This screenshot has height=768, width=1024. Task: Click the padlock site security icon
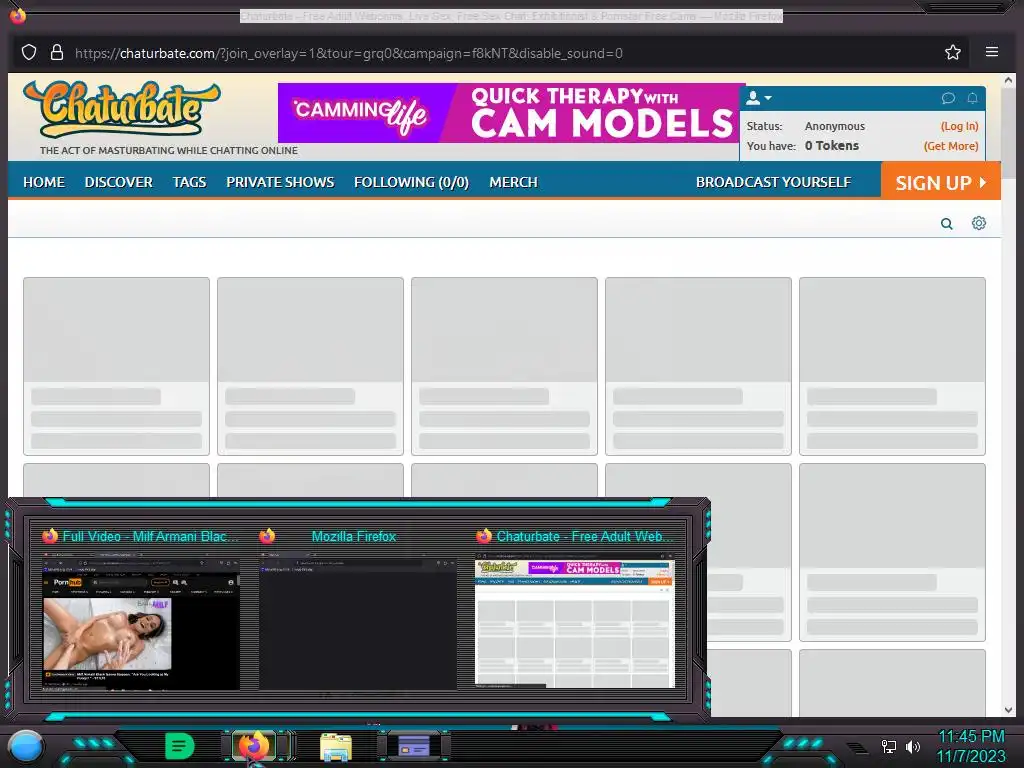(x=57, y=52)
